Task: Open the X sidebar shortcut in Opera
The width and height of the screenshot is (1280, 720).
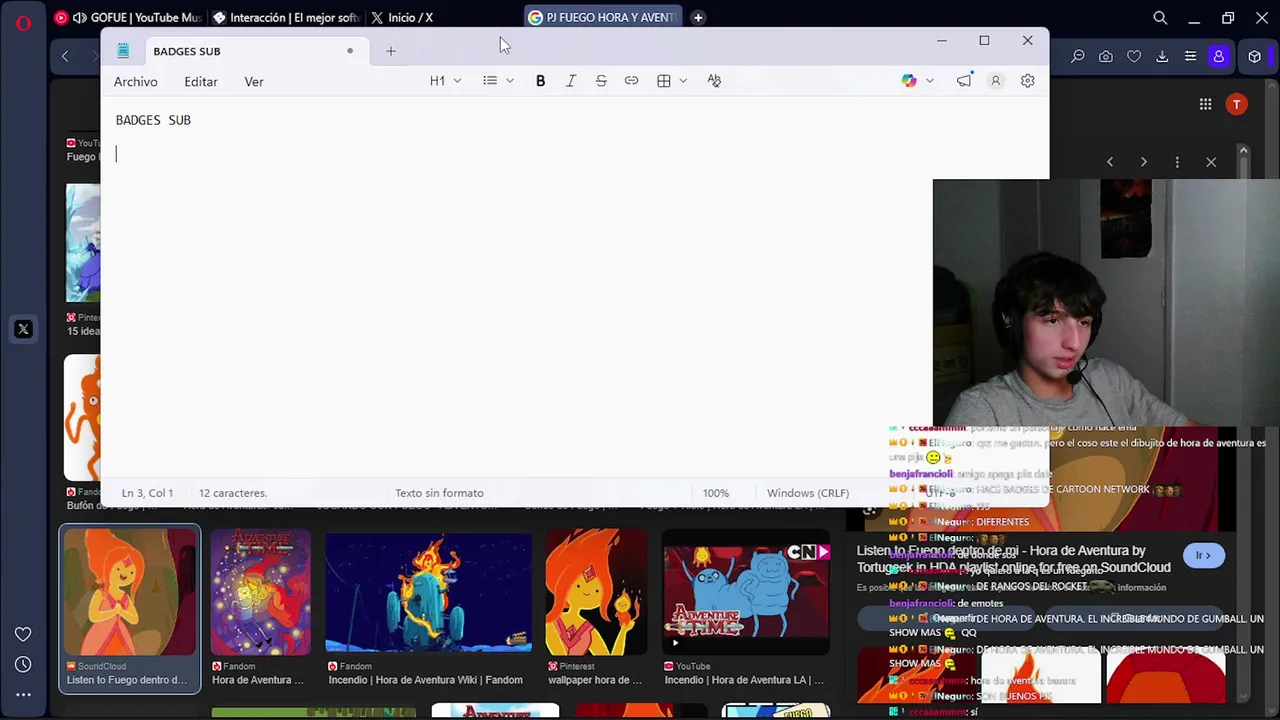Action: (x=23, y=329)
